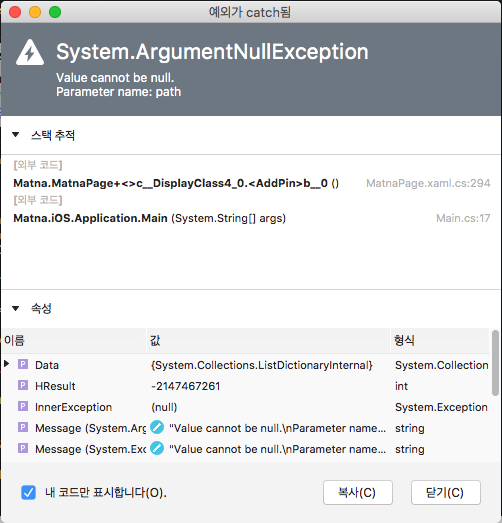
Task: Expand the Data property row
Action: click(x=6, y=364)
